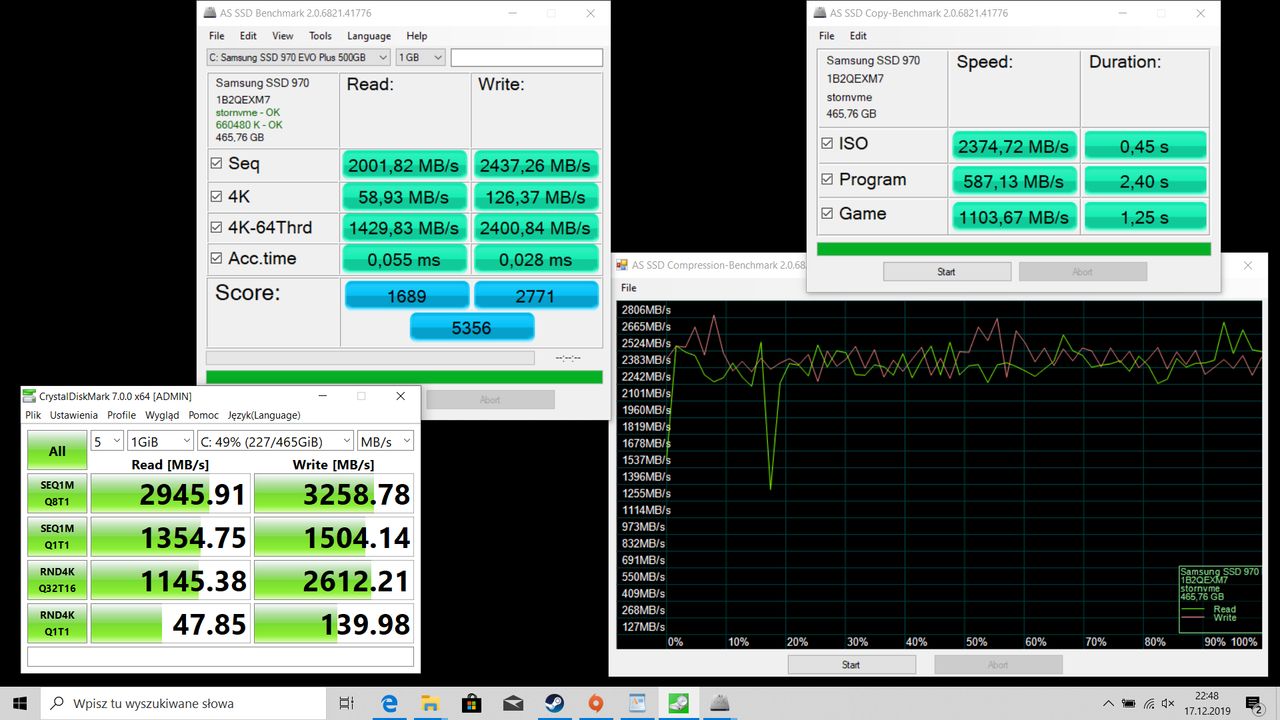Open the Ustawienia menu in CrystalDiskMark
The height and width of the screenshot is (720, 1280).
pyautogui.click(x=74, y=415)
